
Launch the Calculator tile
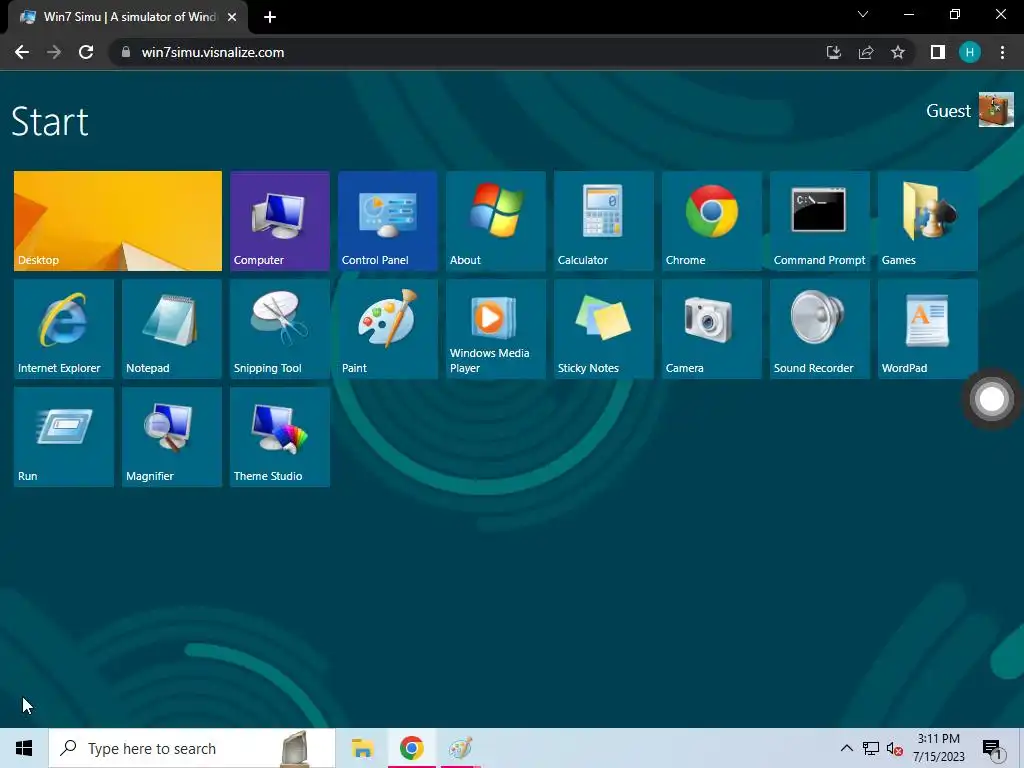[603, 221]
